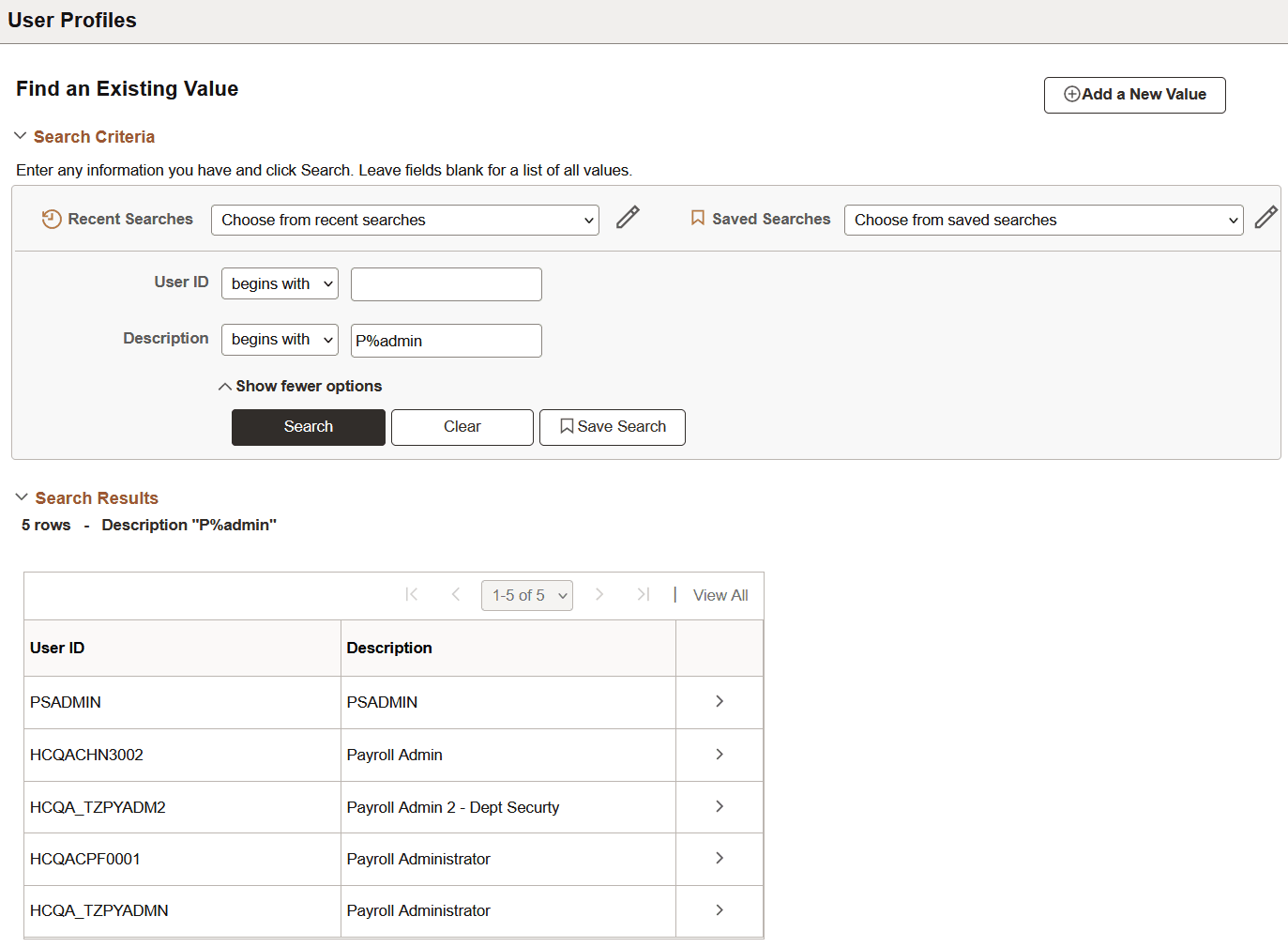
Task: Click the Recent Searches clock icon
Action: pos(51,218)
